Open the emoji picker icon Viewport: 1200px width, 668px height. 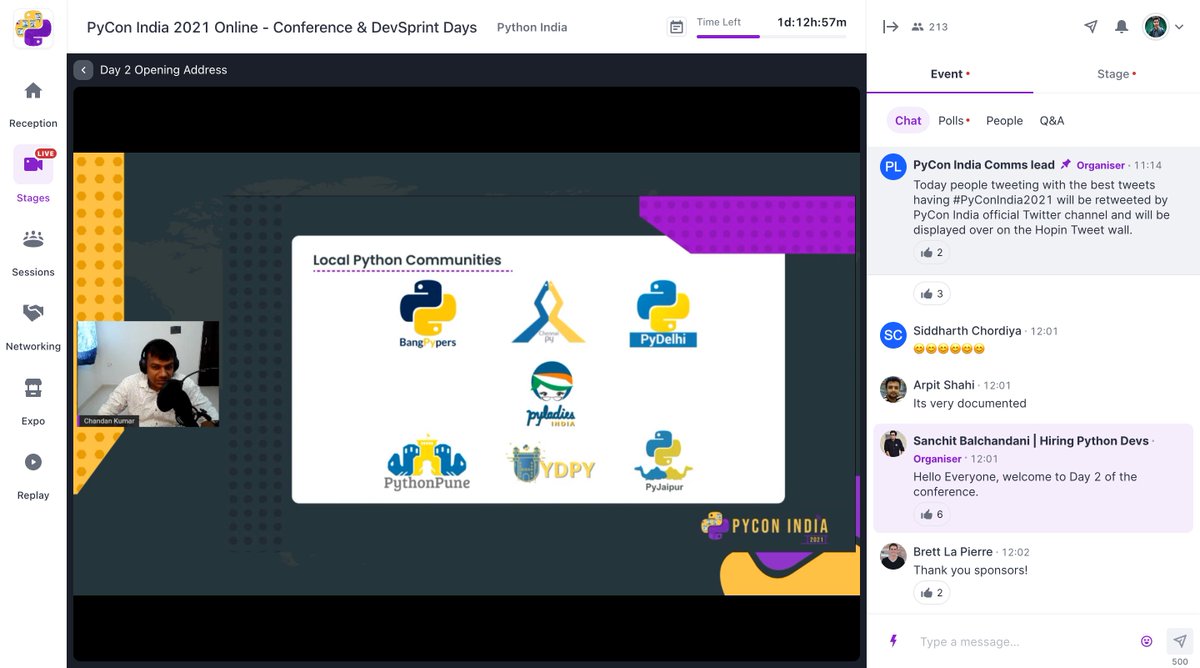(1146, 641)
